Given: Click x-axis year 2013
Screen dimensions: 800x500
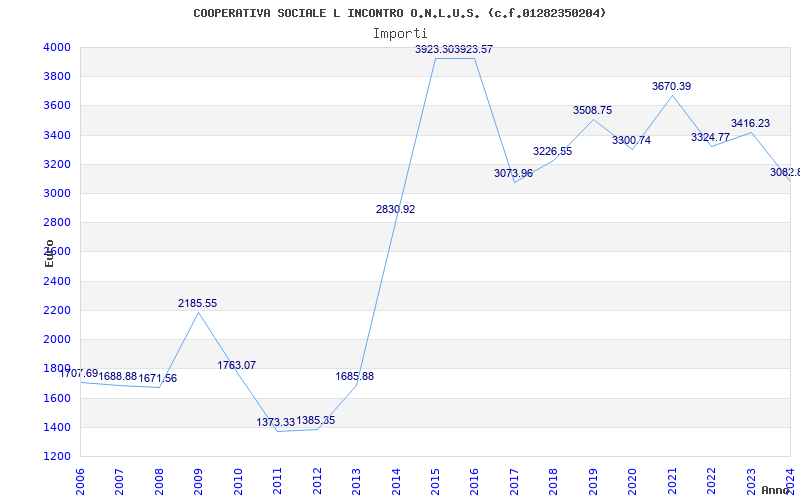Looking at the screenshot, I should [357, 482].
